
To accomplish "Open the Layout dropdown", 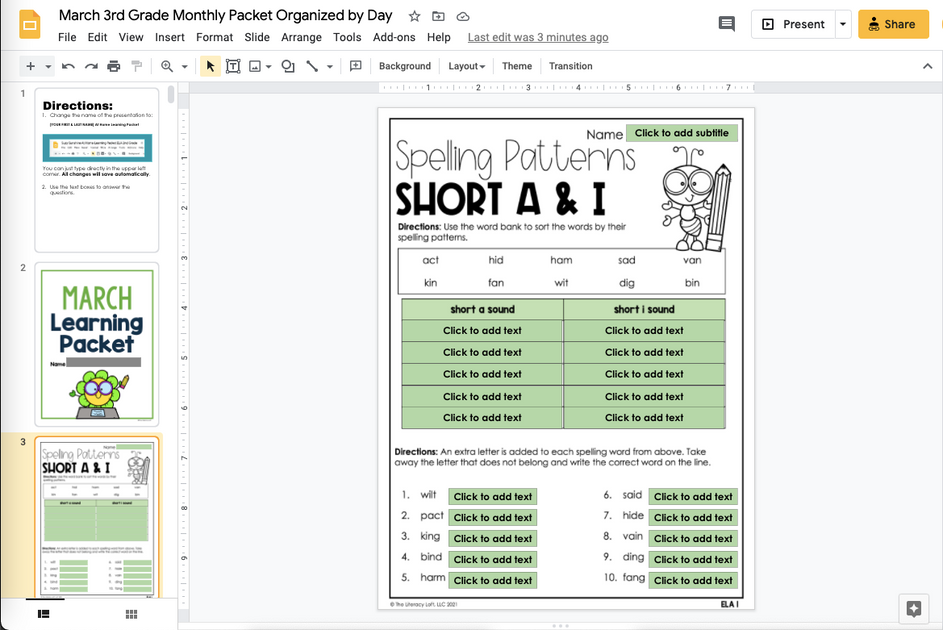I will pyautogui.click(x=466, y=65).
